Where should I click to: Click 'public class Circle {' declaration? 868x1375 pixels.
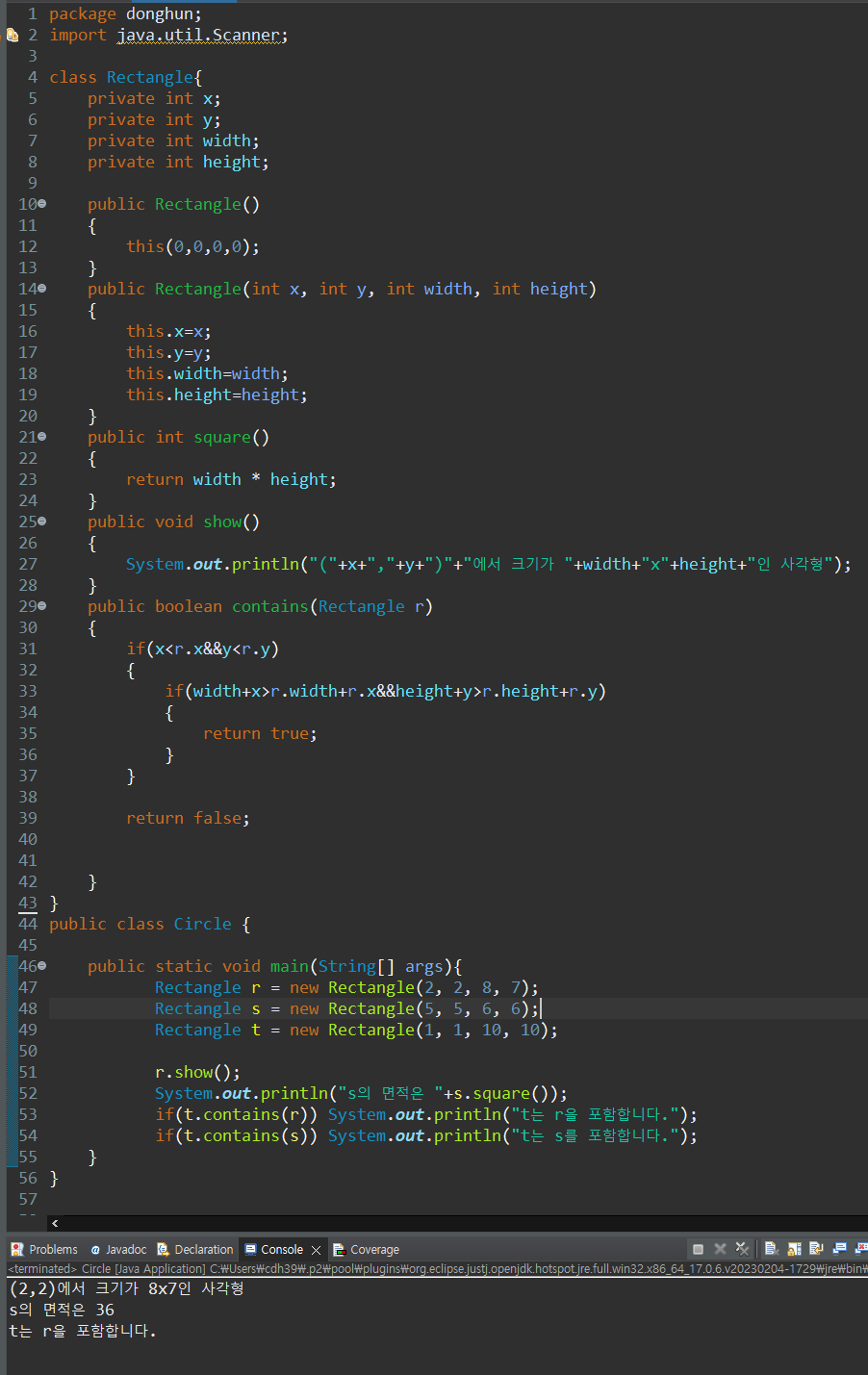149,924
